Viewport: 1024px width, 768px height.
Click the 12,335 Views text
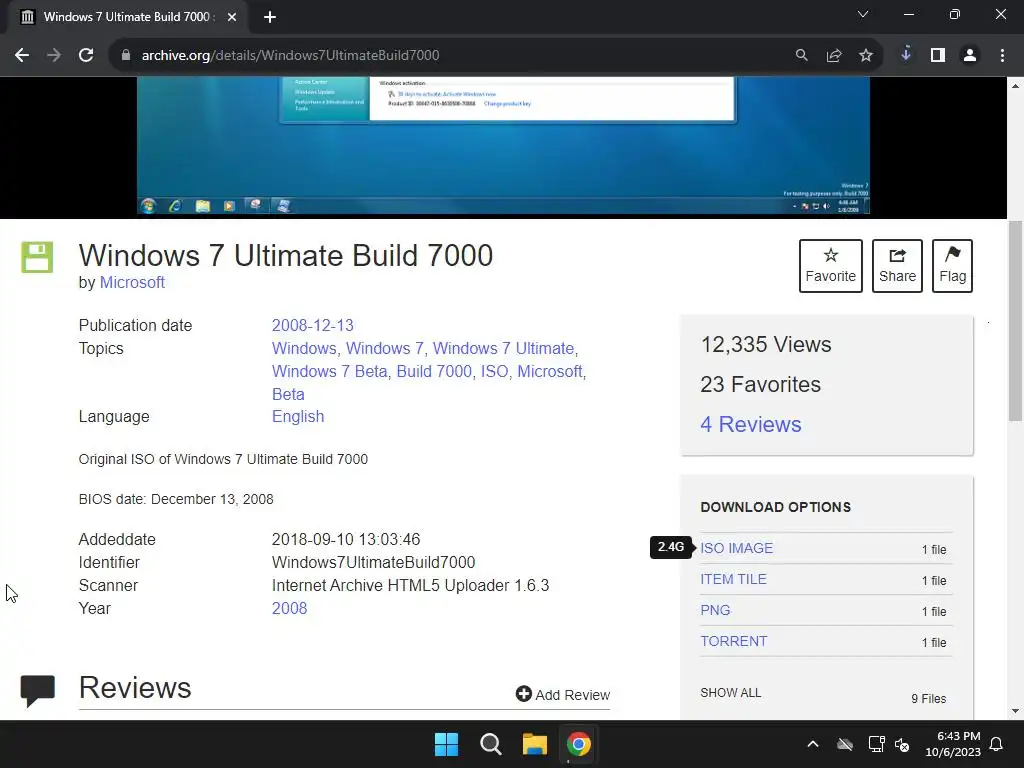click(765, 345)
